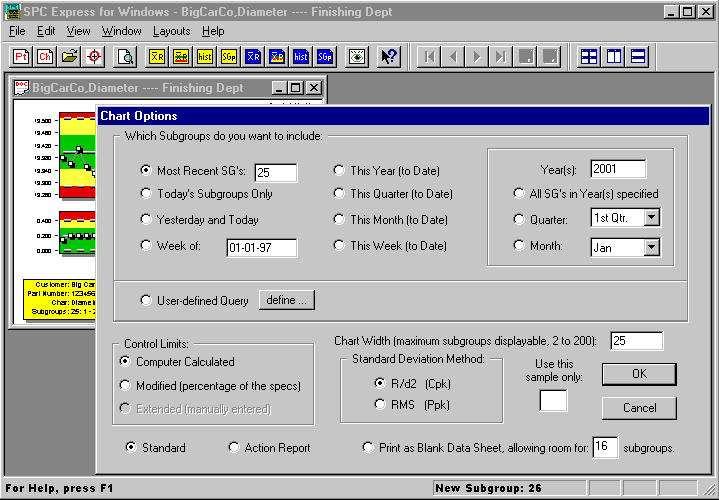Click the context help arrow-question icon

pyautogui.click(x=389, y=56)
